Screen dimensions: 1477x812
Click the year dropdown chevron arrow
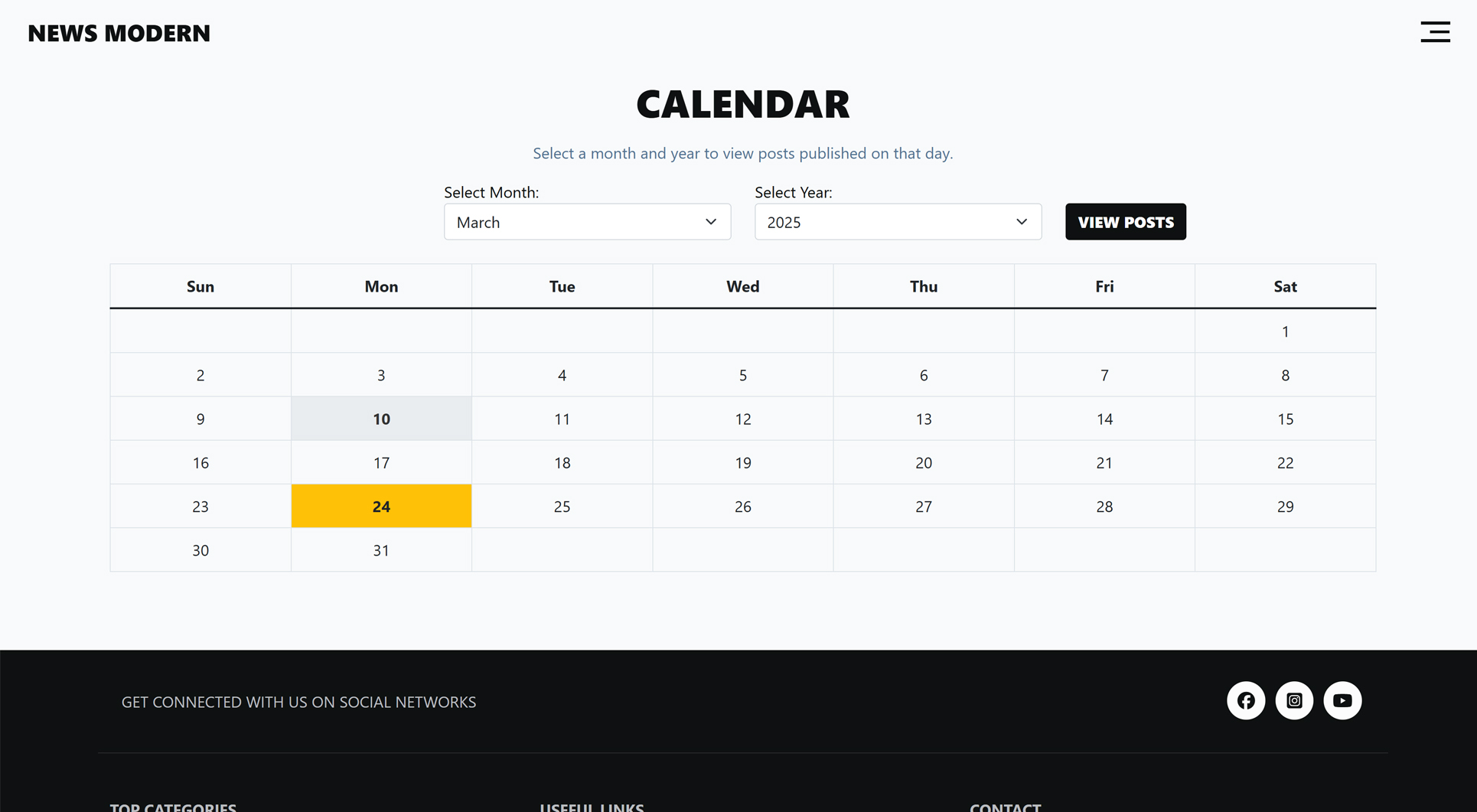1022,222
